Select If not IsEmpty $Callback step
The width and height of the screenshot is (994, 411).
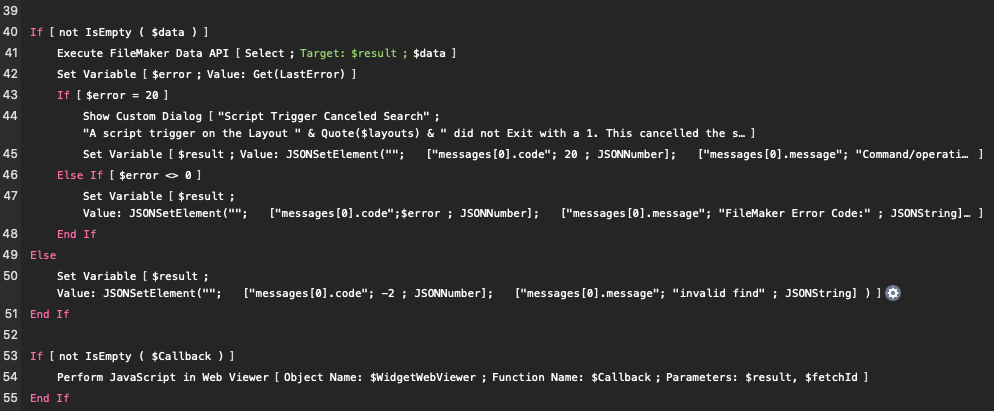(132, 356)
